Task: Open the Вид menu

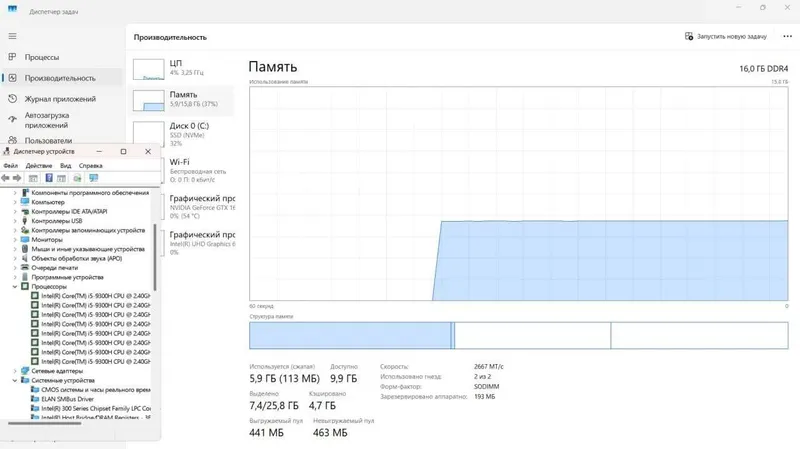Action: point(65,165)
